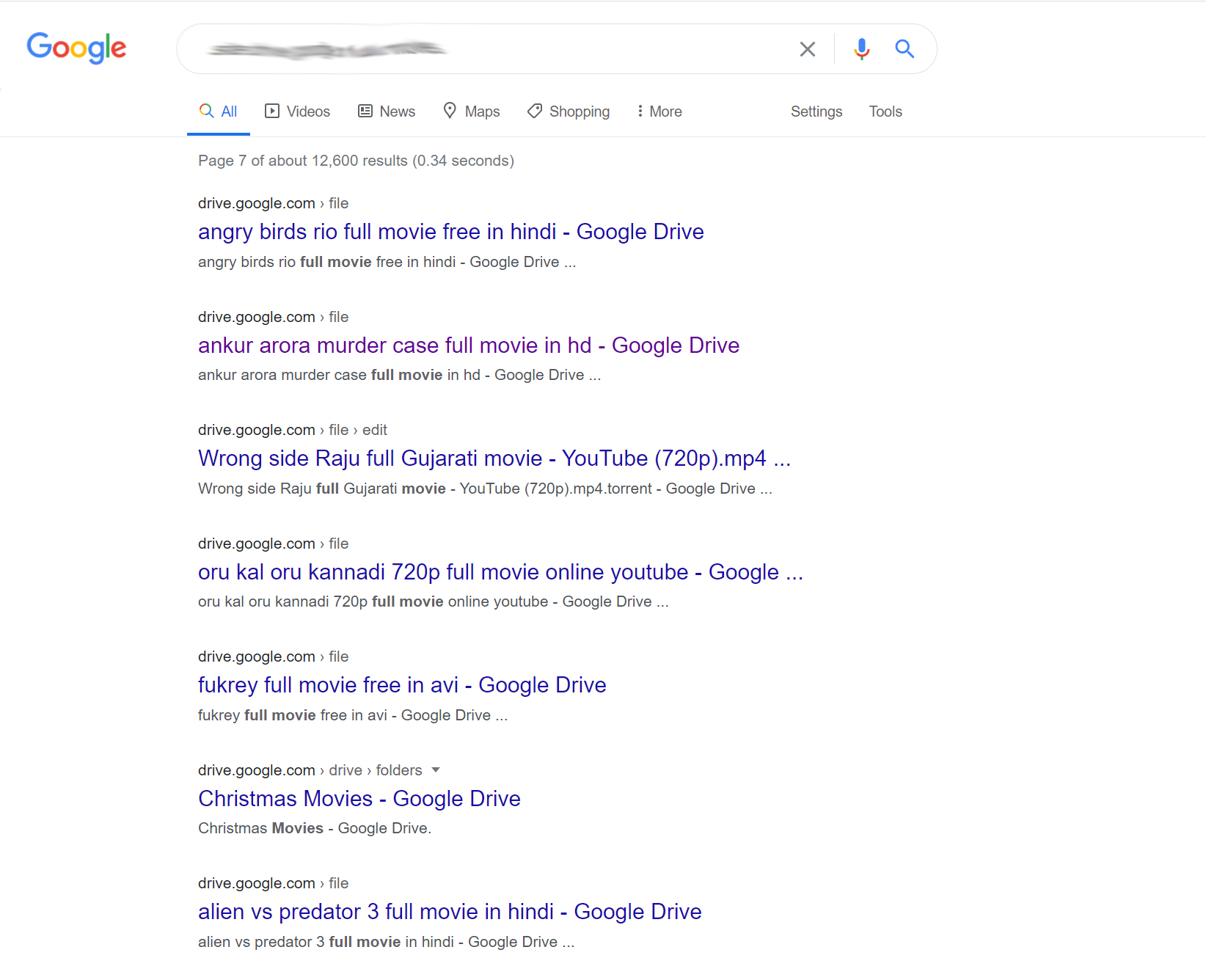Open the 'fukrey full movie free in avi' result
The image size is (1206, 980).
pyautogui.click(x=402, y=685)
